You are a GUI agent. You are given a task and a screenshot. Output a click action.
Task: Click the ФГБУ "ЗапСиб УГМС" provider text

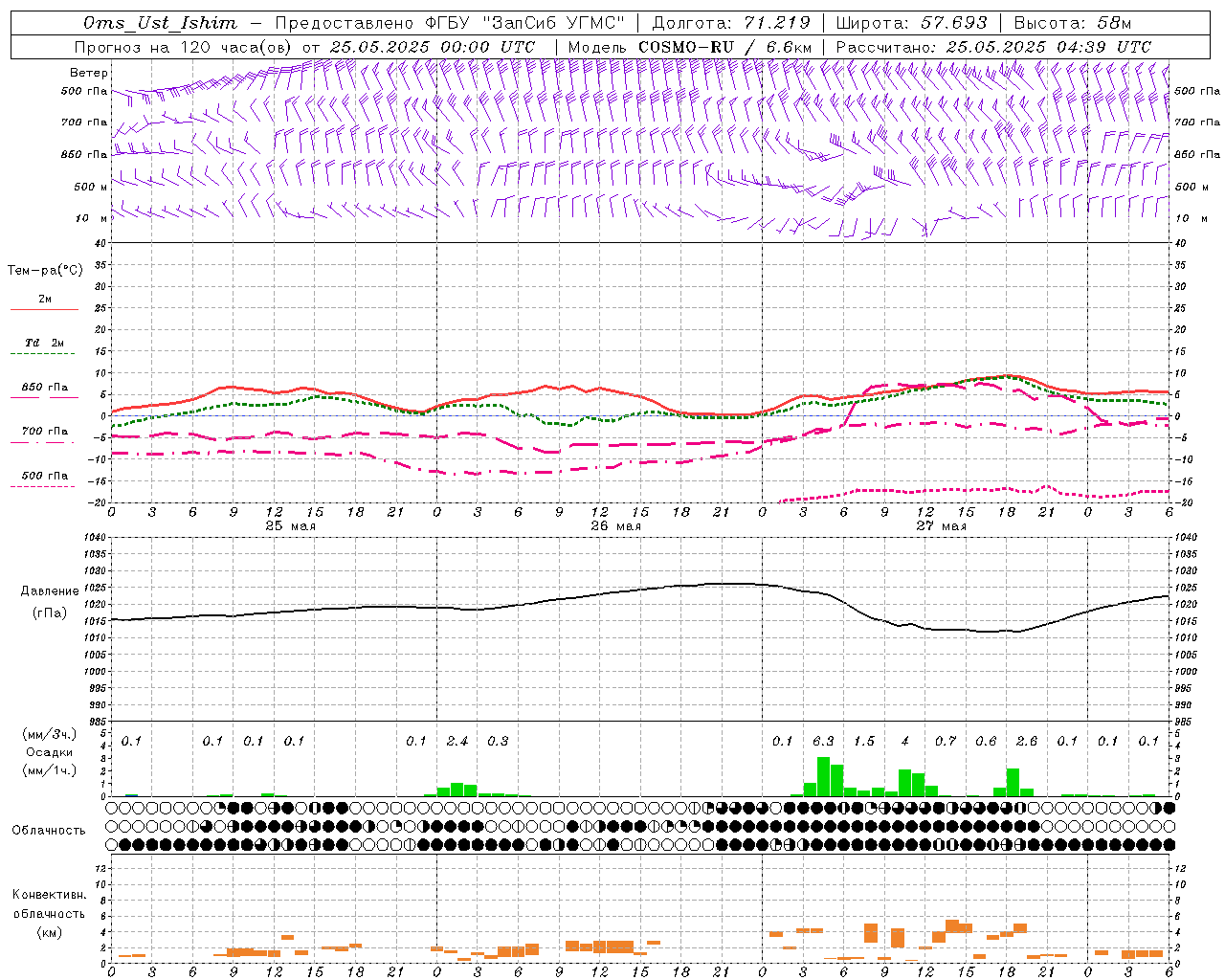pos(524,23)
